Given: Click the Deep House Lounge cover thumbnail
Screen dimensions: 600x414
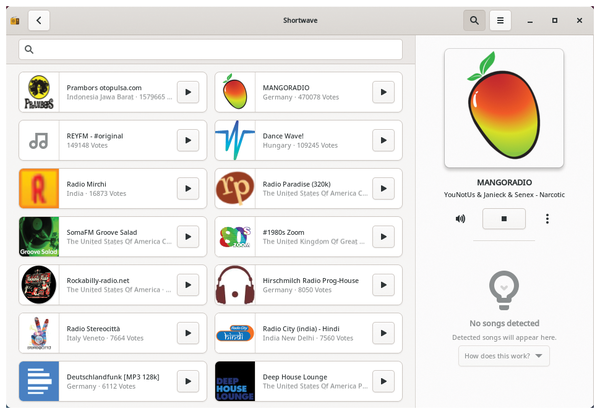Looking at the screenshot, I should (235, 381).
